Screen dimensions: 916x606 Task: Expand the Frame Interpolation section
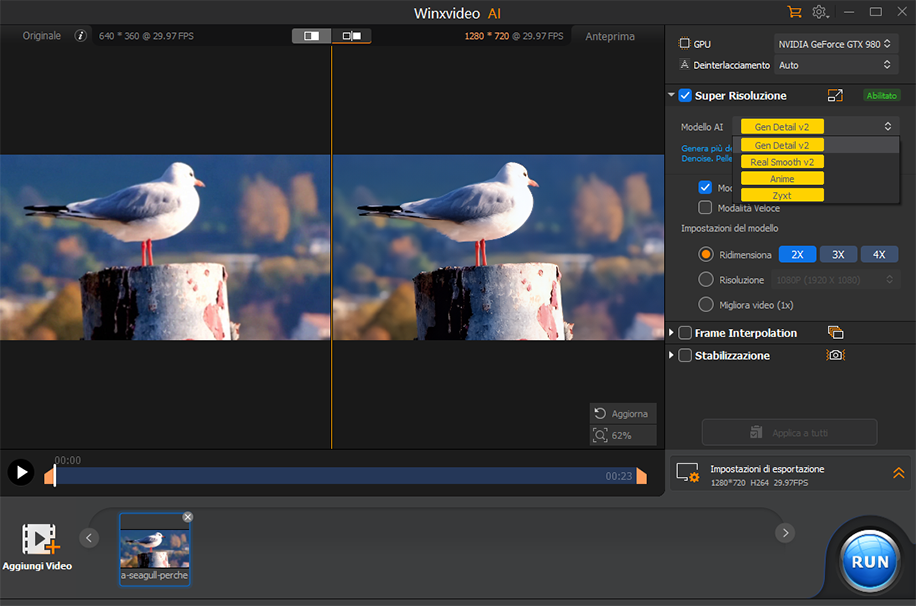(x=671, y=333)
